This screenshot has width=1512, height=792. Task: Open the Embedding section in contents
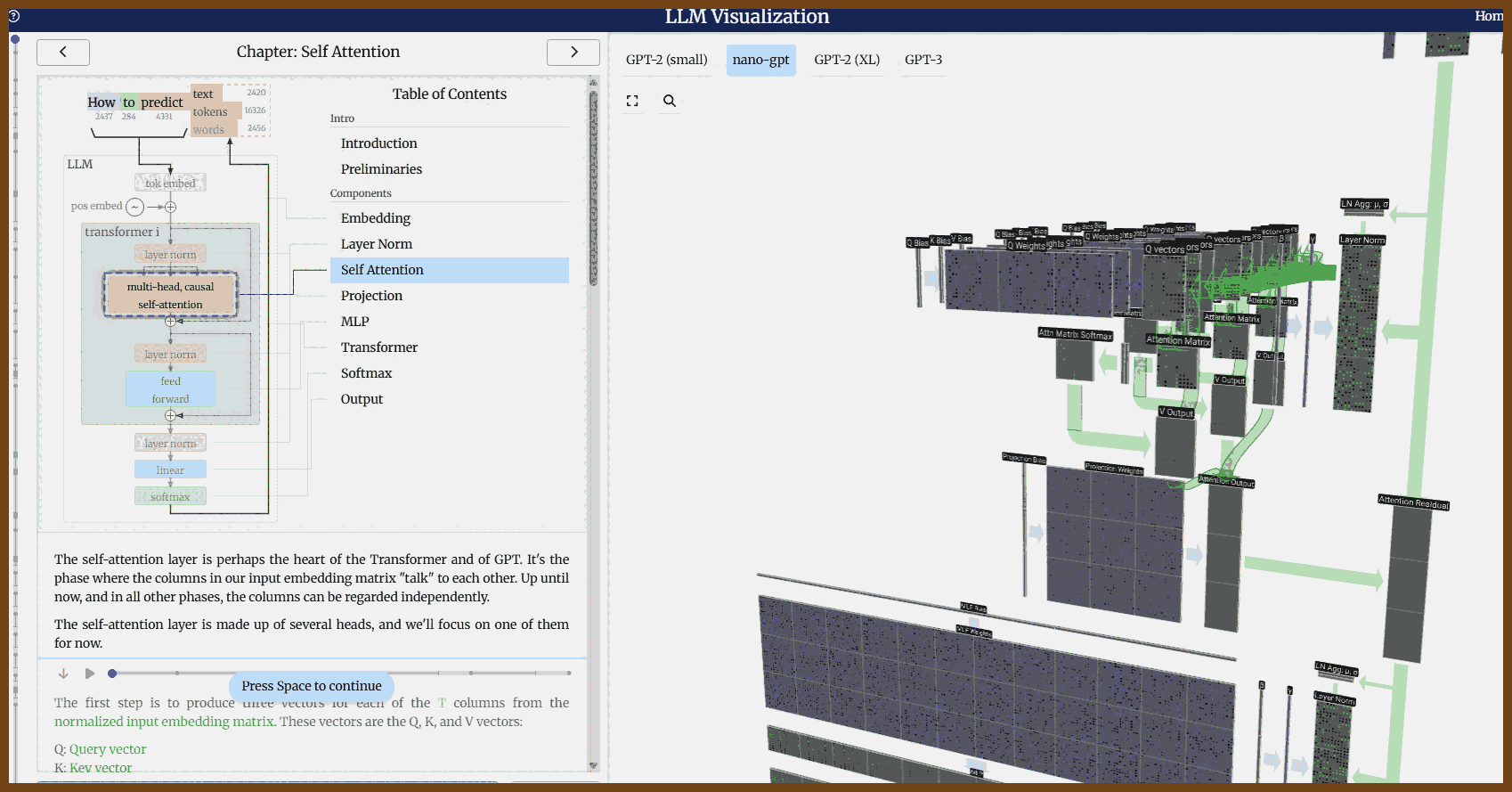coord(375,218)
